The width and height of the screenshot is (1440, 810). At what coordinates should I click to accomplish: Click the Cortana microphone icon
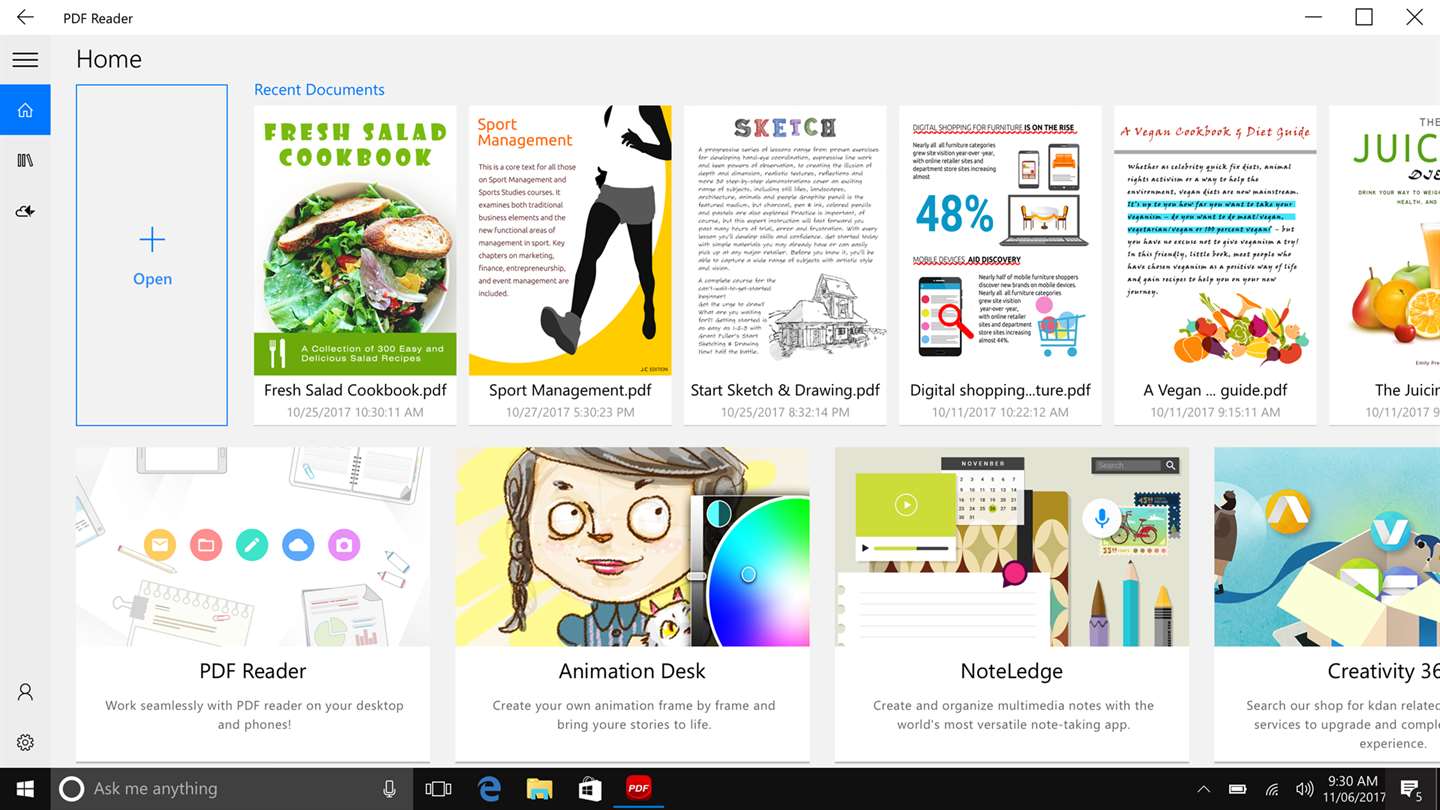click(x=390, y=789)
